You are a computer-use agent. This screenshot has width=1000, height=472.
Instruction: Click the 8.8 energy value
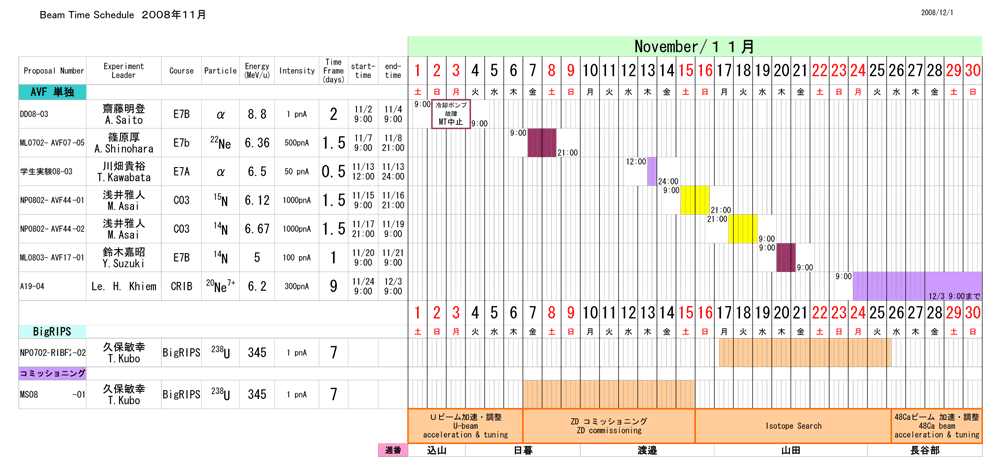[x=257, y=114]
